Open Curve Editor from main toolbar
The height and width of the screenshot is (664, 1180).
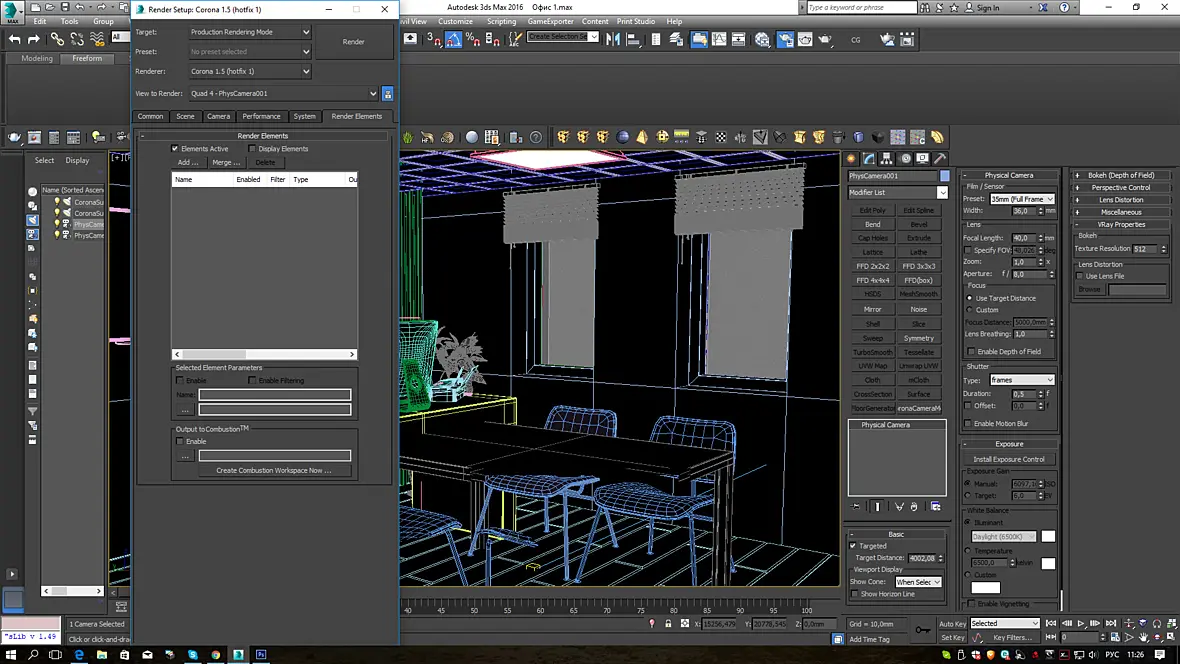tap(719, 39)
